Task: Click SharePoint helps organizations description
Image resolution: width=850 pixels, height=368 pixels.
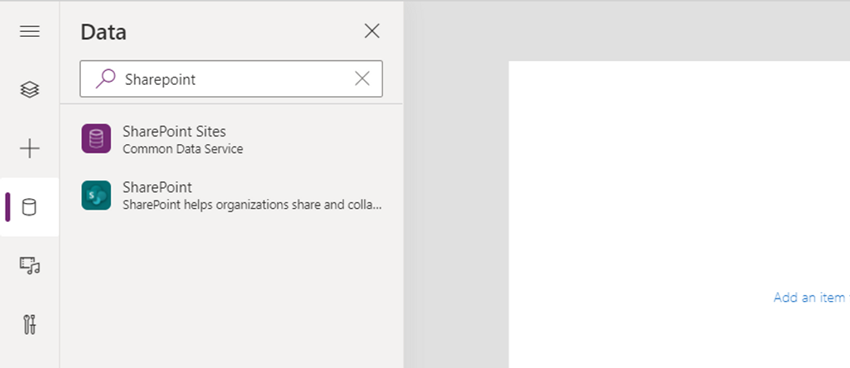Action: point(252,205)
